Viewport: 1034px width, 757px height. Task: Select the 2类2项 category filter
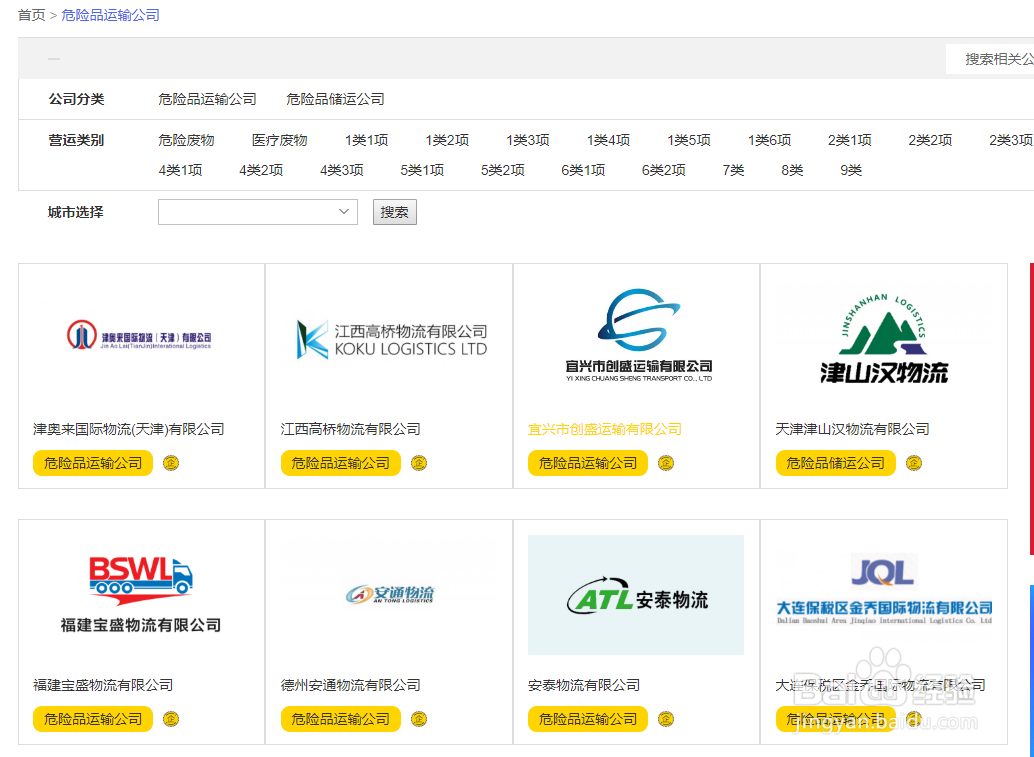(x=930, y=140)
